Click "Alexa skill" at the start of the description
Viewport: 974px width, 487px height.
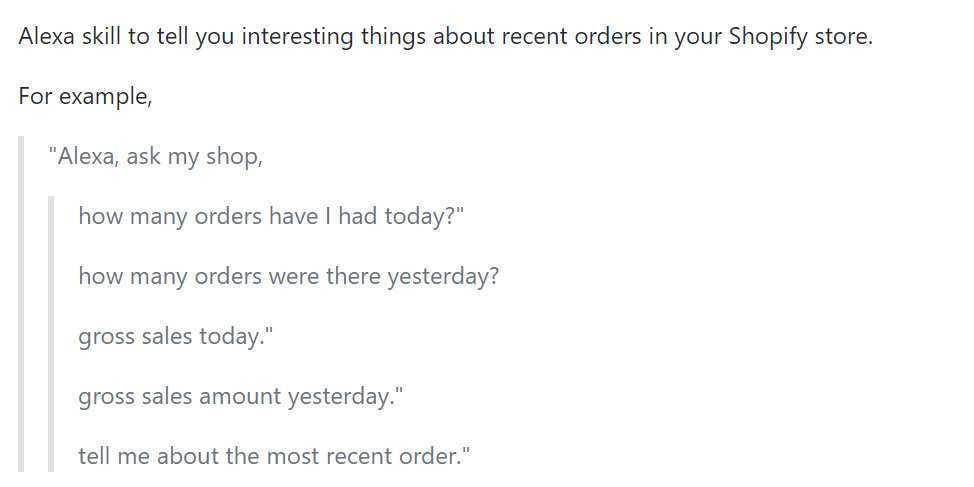pyautogui.click(x=68, y=38)
